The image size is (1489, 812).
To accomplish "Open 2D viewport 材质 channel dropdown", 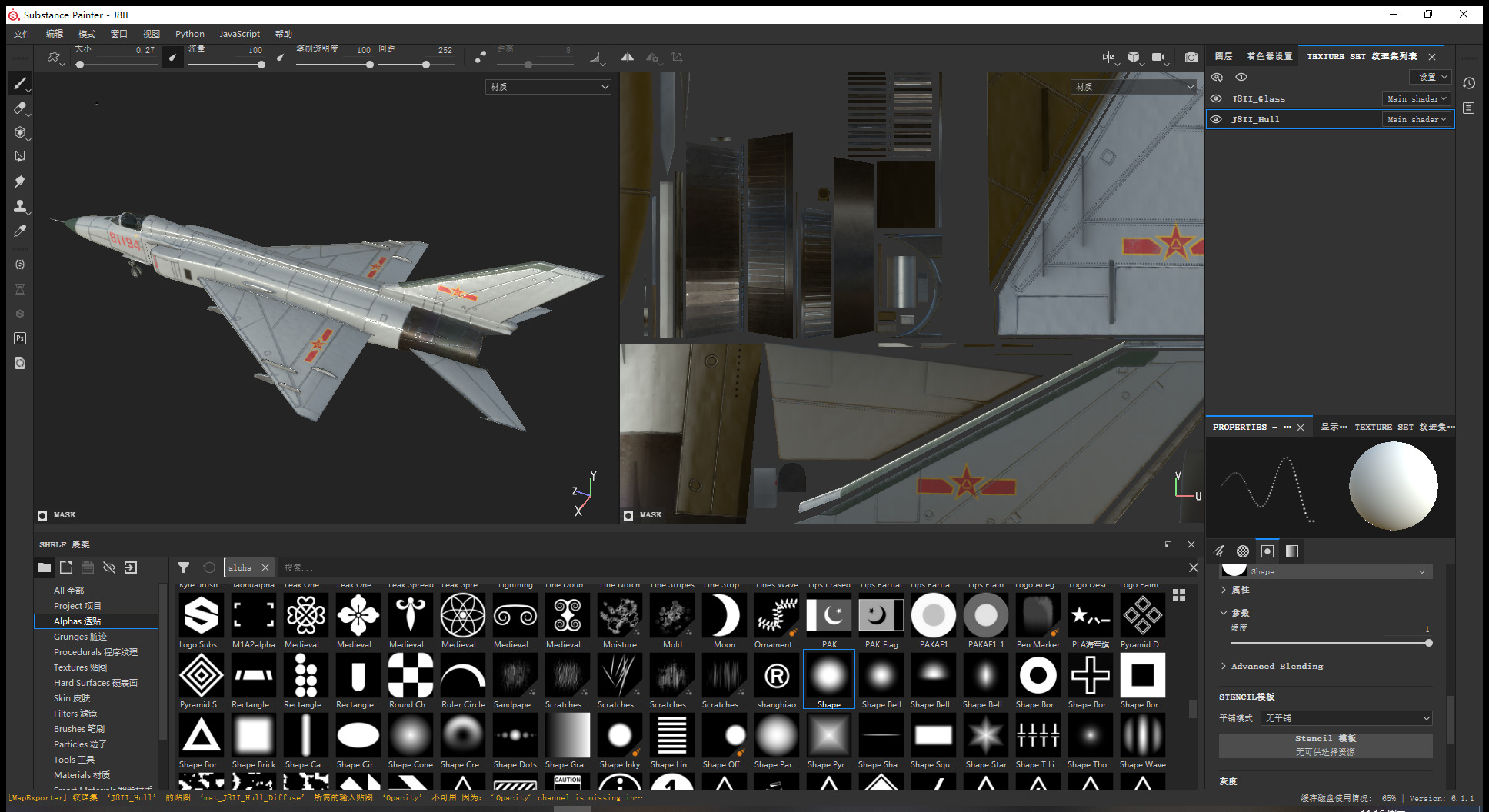I will (1134, 87).
